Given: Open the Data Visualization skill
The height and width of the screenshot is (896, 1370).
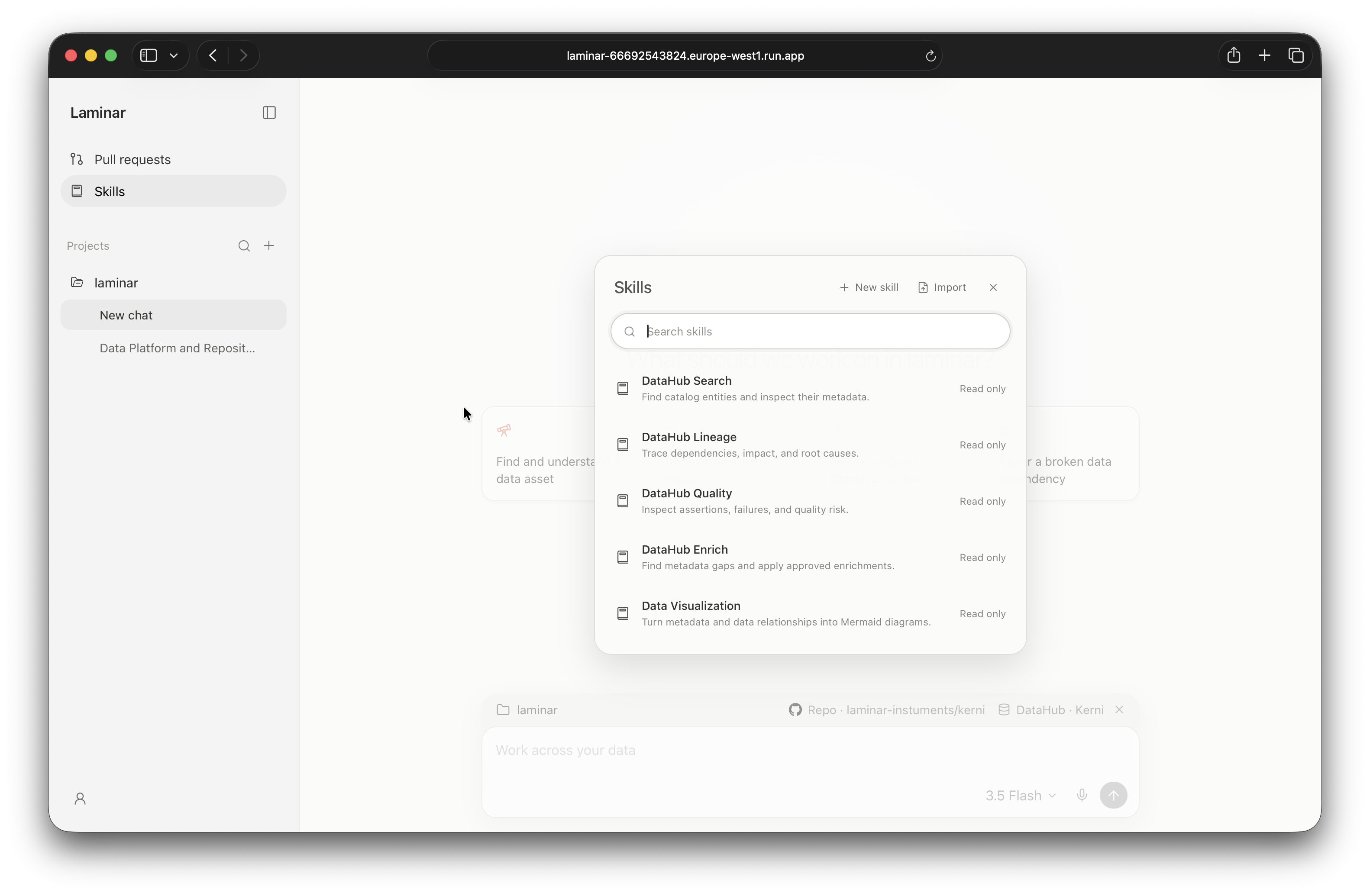Looking at the screenshot, I should (810, 613).
